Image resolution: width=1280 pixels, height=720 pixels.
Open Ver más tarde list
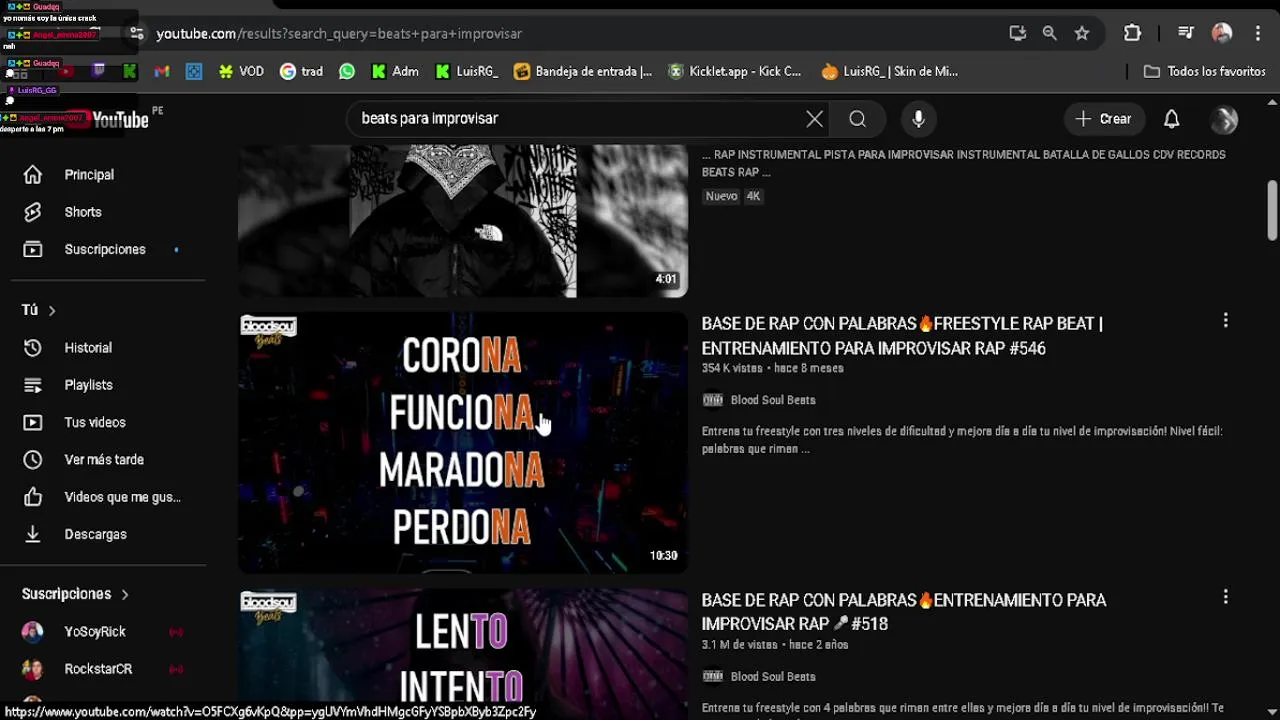(x=103, y=460)
